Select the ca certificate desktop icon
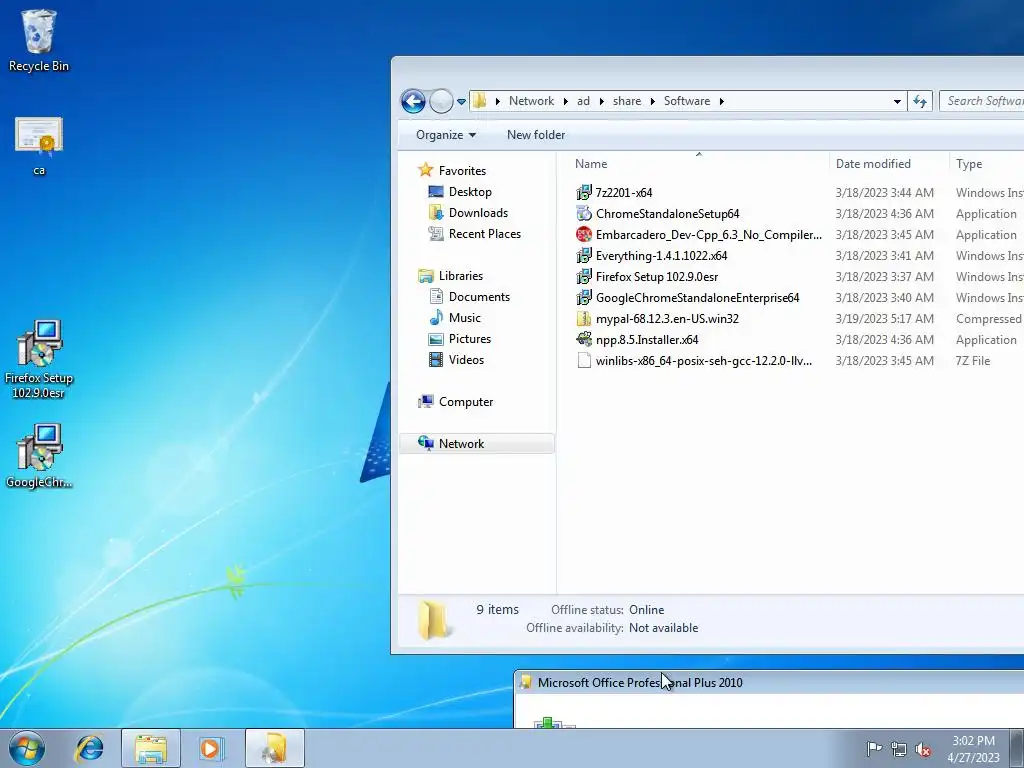The height and width of the screenshot is (768, 1024). 39,146
